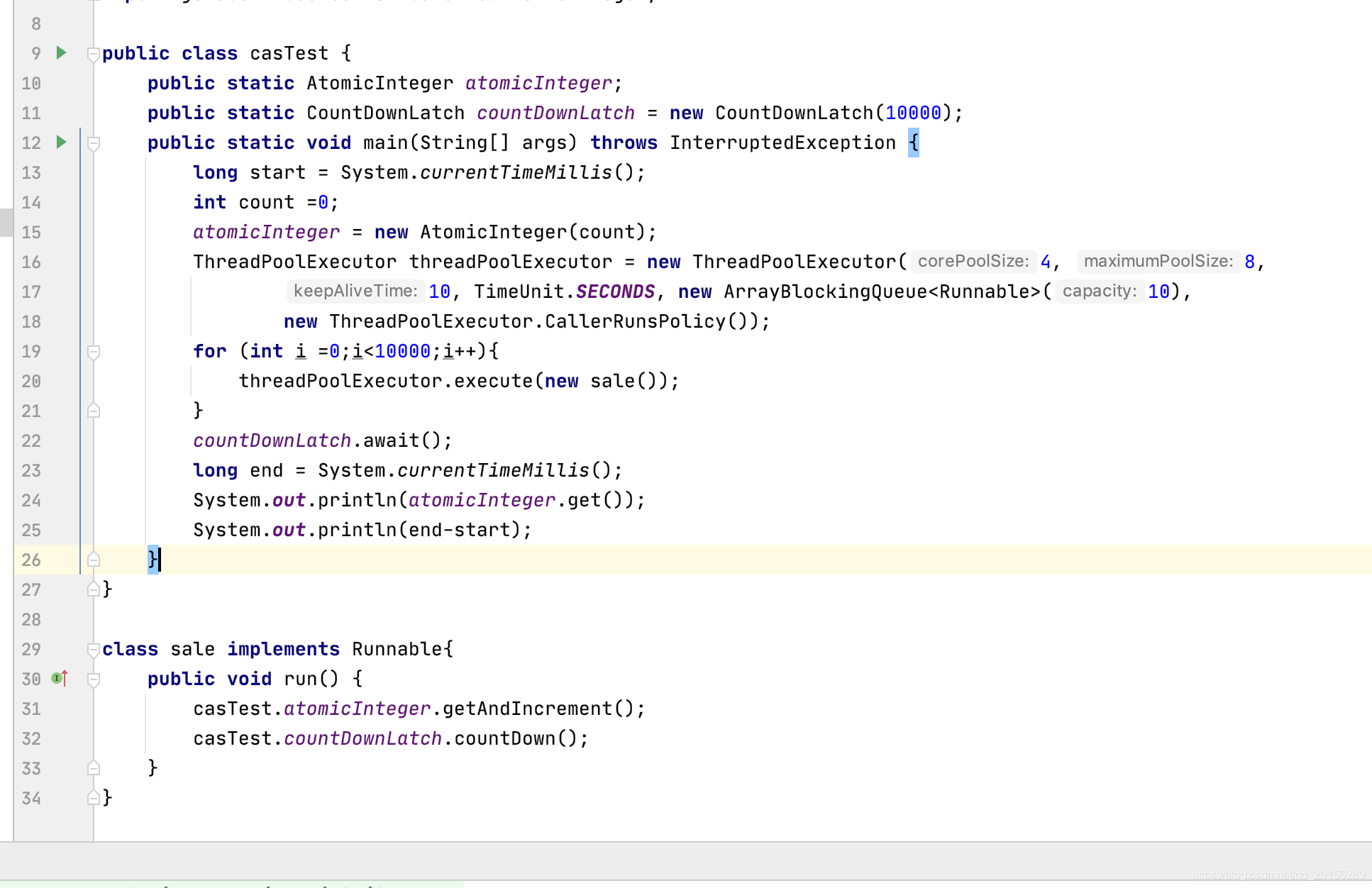Click the maximumPoolSize parameter hint

click(x=1158, y=262)
